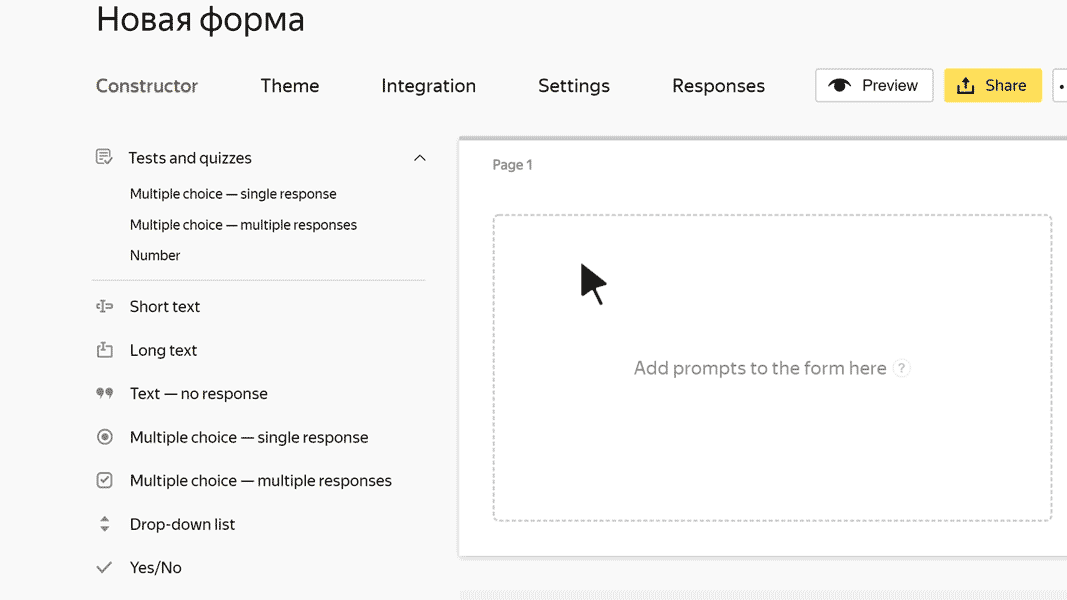
Task: Collapse the Tests and quizzes section chevron
Action: tap(420, 158)
